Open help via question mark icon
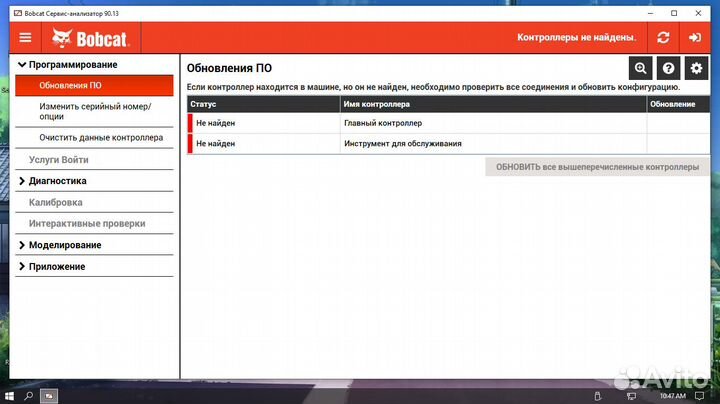Image resolution: width=720 pixels, height=404 pixels. click(x=668, y=68)
